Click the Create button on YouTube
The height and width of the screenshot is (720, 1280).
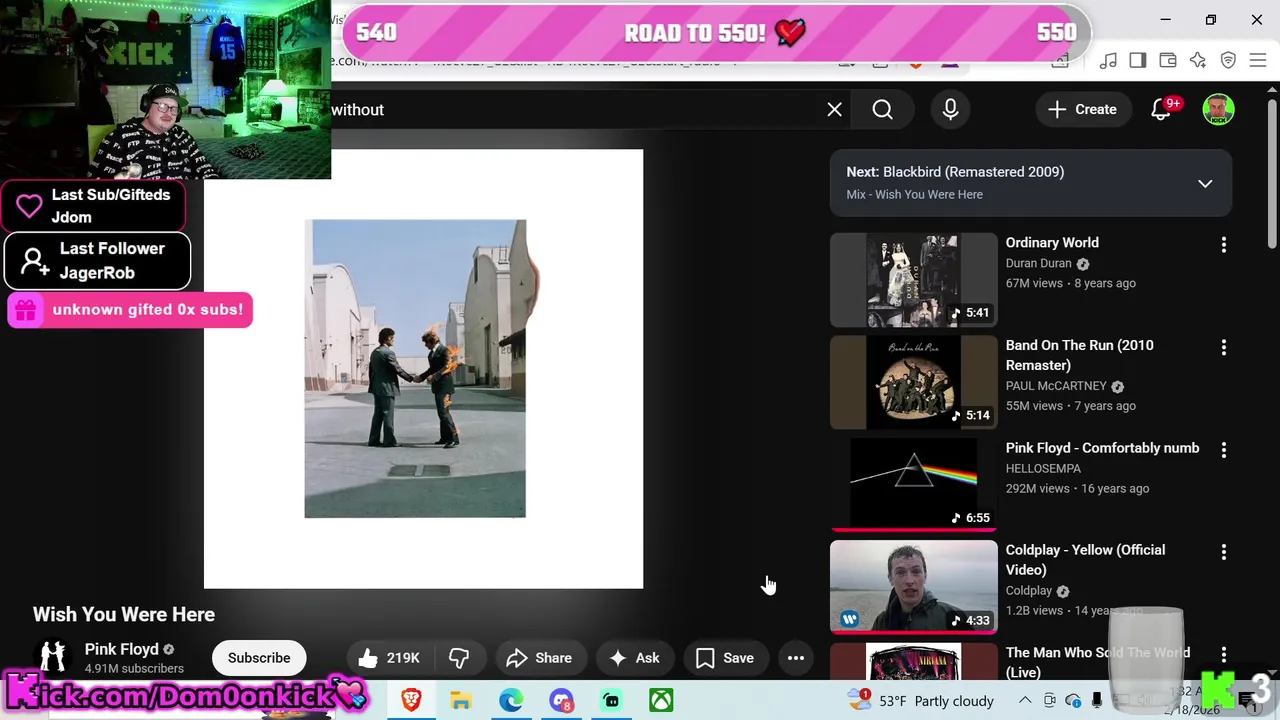point(1082,110)
